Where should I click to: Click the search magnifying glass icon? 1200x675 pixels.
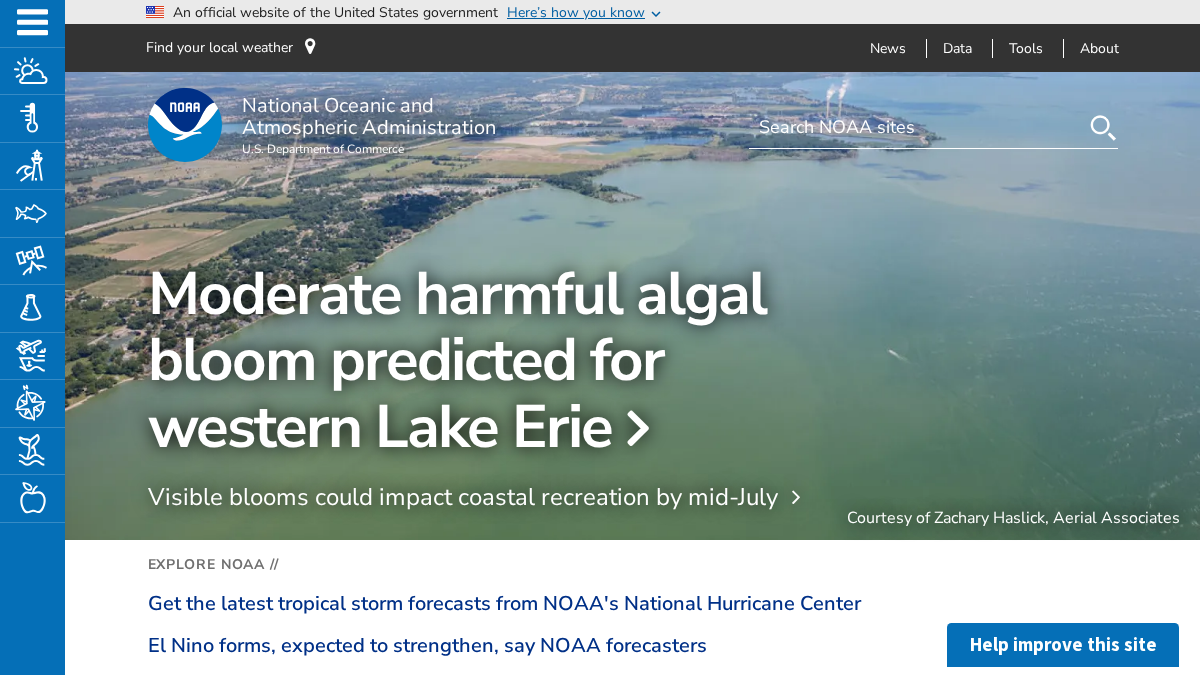(1102, 128)
